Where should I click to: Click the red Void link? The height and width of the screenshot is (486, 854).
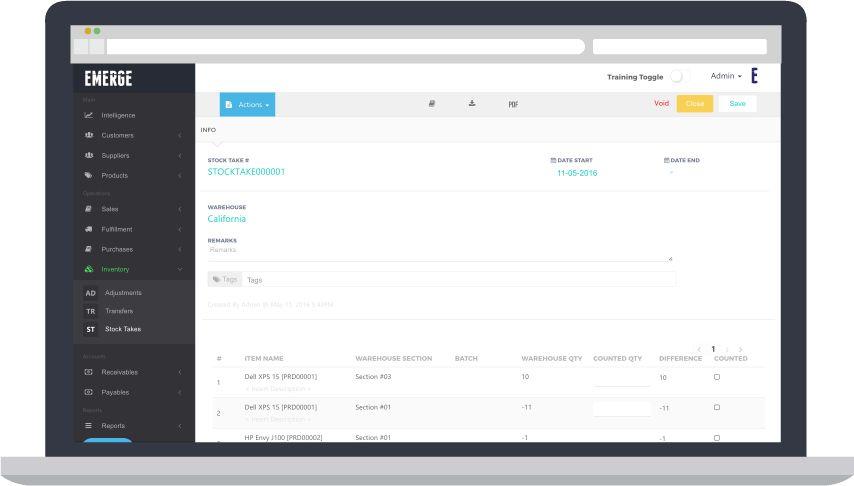(661, 104)
